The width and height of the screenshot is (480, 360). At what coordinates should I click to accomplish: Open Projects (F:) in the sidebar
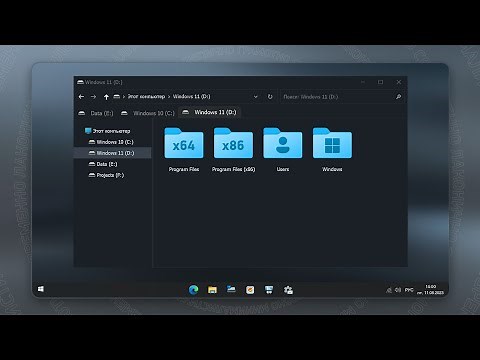click(x=106, y=175)
